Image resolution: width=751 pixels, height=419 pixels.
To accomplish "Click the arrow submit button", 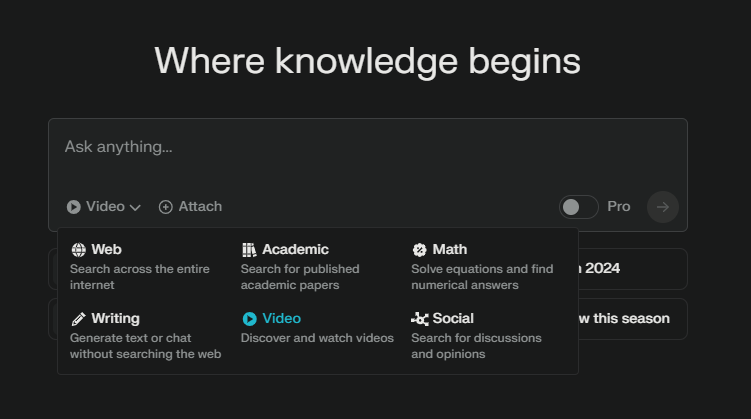I will [x=663, y=207].
